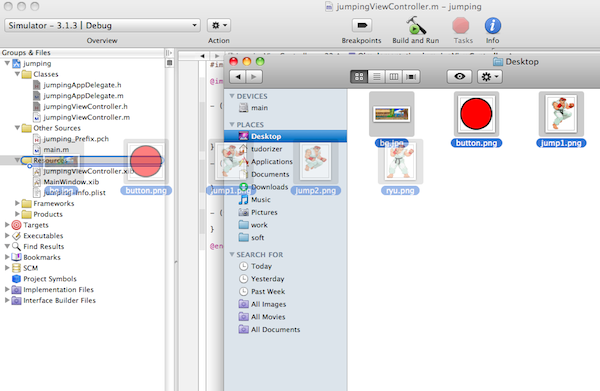Collapse the jumping project in Groups & Files
600x391 pixels.
pos(7,63)
